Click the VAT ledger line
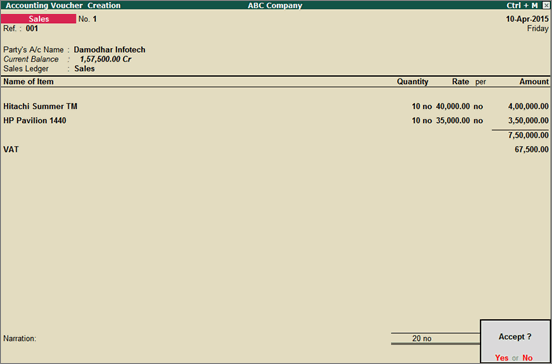 point(11,150)
